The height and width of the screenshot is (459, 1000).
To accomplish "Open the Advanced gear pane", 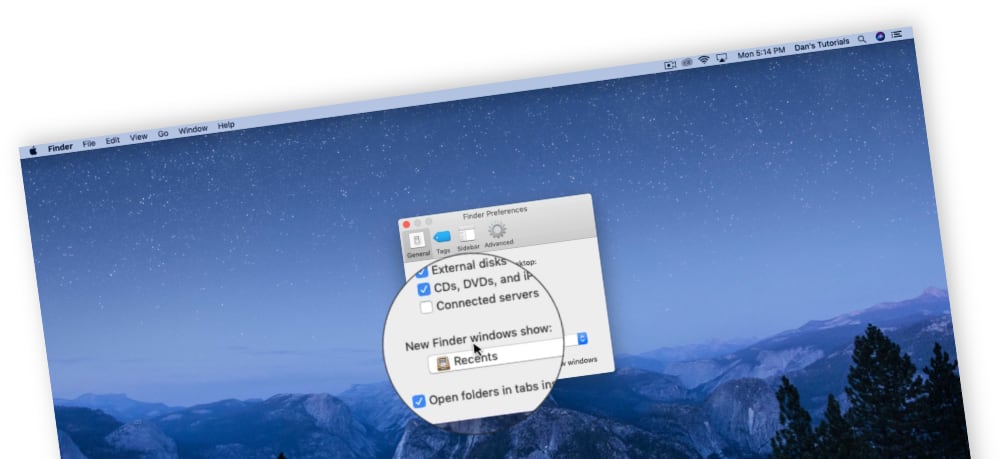I will click(497, 233).
